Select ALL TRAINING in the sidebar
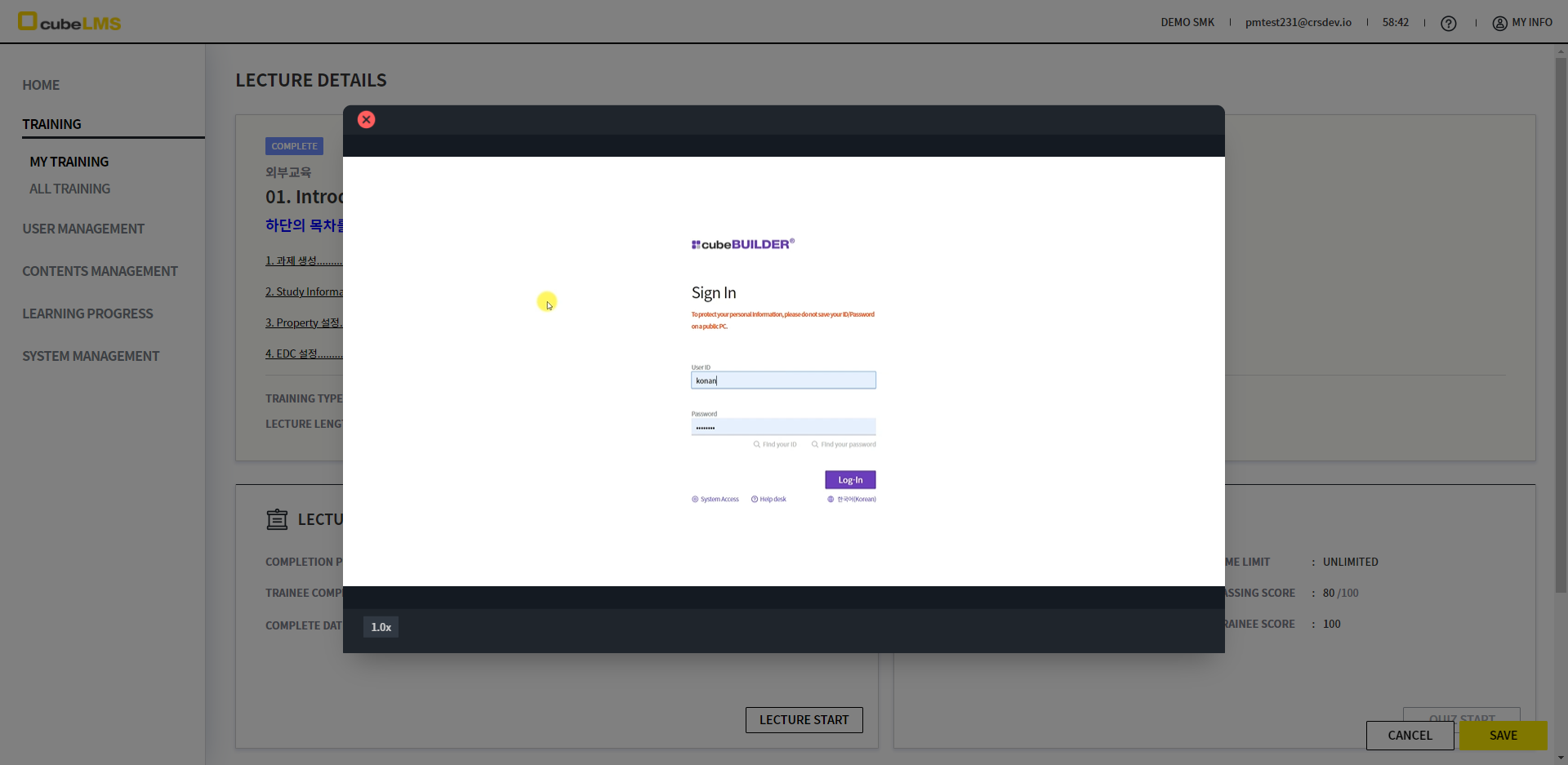The height and width of the screenshot is (765, 1568). [69, 189]
